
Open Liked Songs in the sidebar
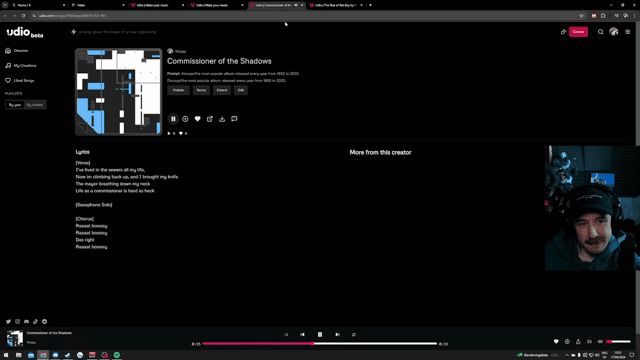[20, 80]
